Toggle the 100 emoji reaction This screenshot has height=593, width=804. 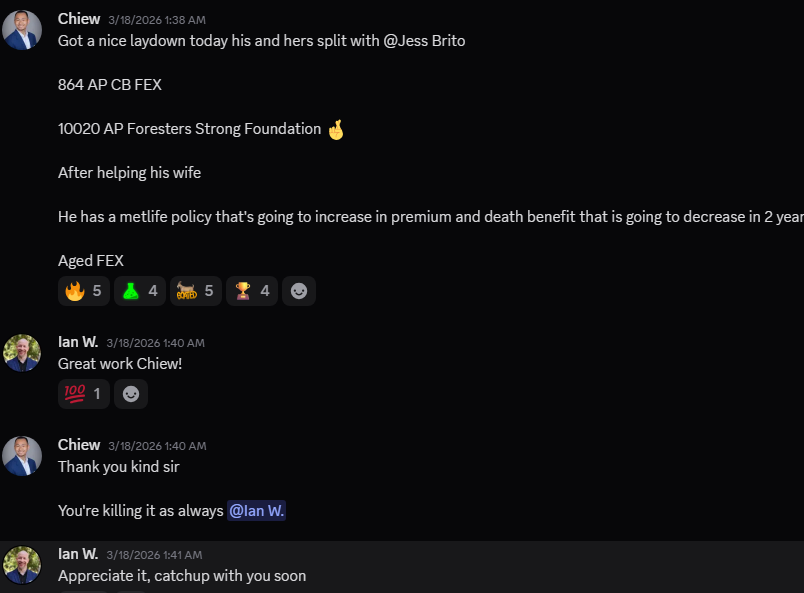(84, 394)
